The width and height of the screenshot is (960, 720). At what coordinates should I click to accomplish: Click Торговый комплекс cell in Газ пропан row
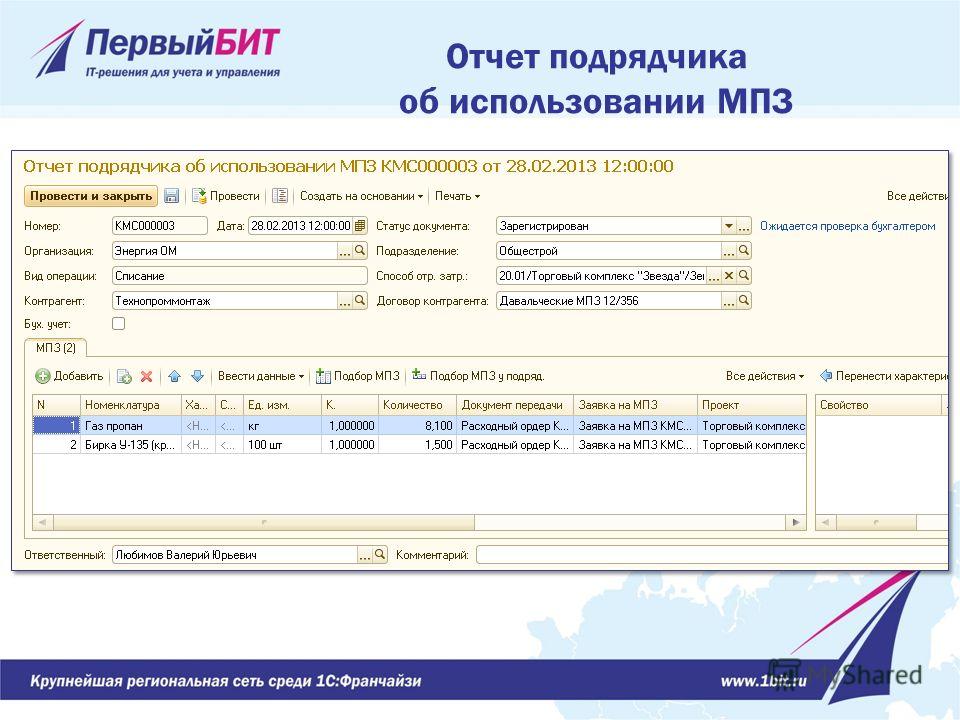point(752,426)
